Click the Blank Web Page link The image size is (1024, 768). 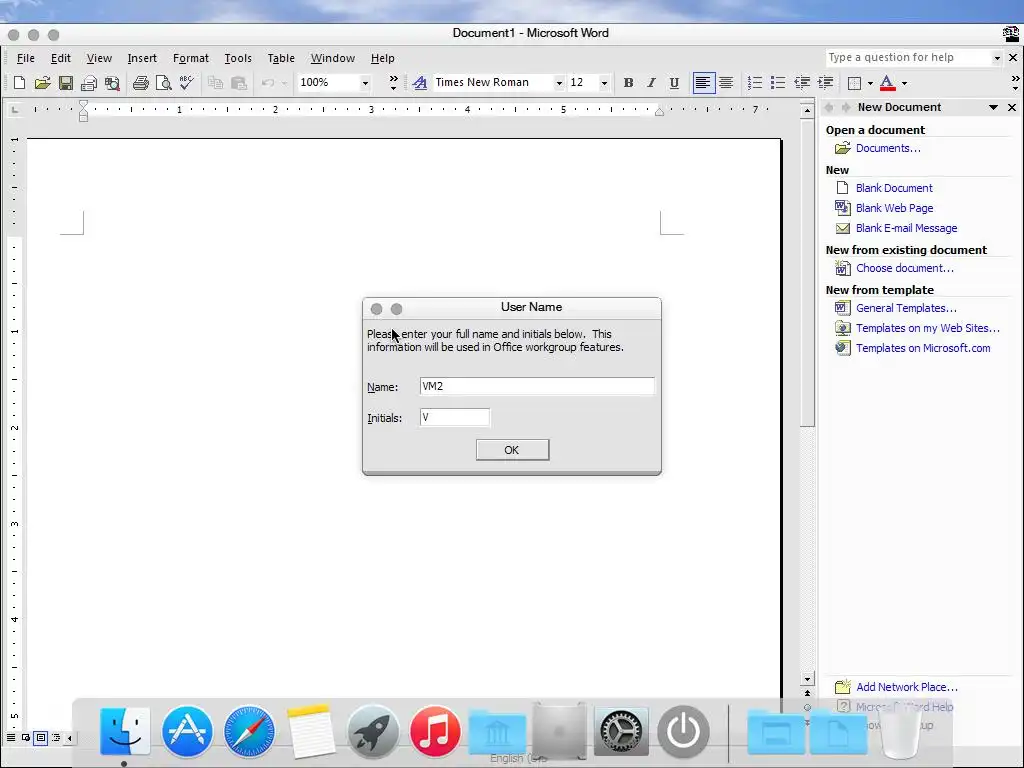(894, 208)
